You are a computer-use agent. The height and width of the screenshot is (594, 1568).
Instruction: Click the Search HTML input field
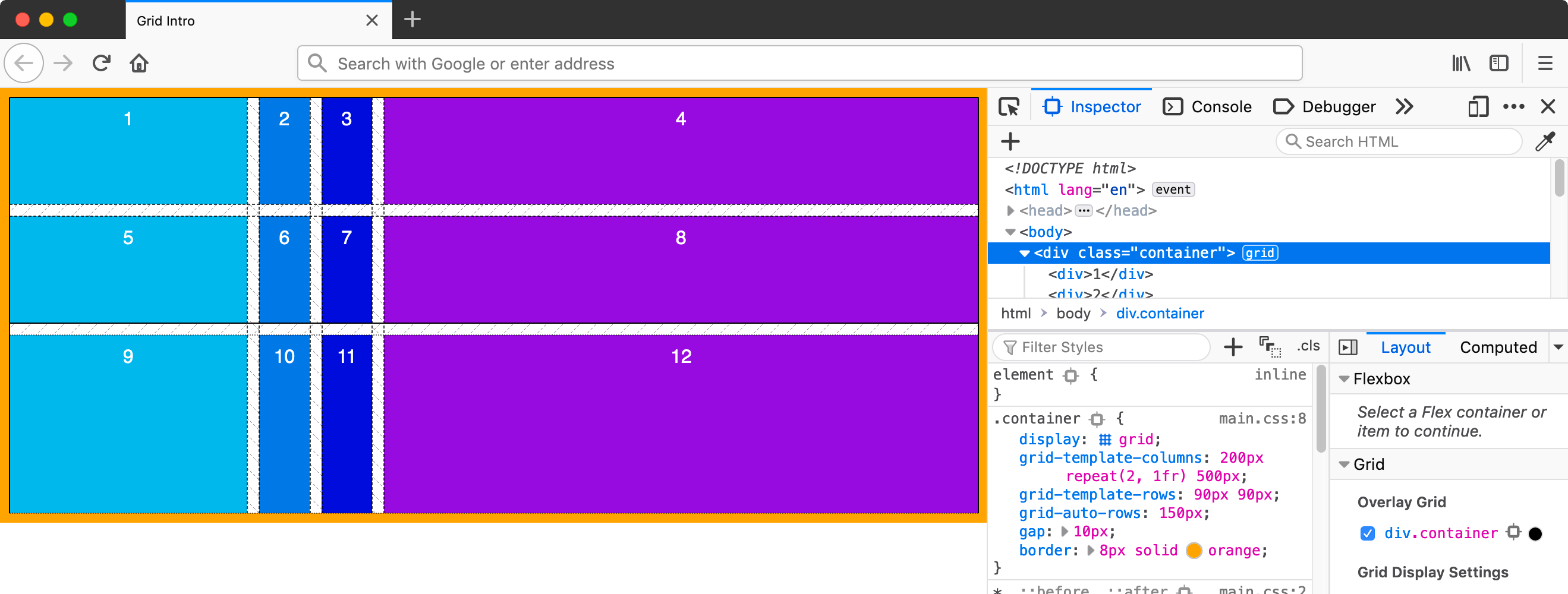[x=1400, y=142]
